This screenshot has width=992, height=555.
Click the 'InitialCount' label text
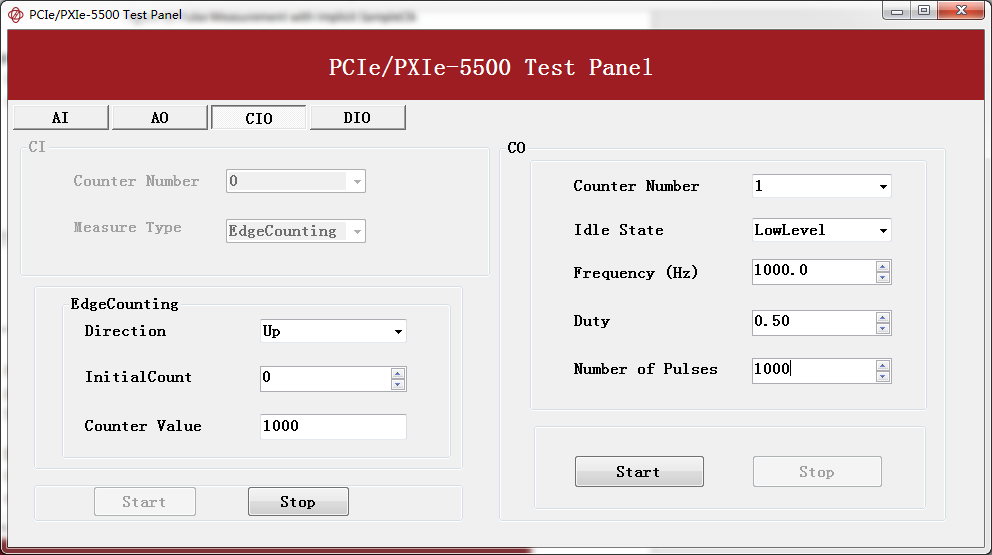coord(138,377)
